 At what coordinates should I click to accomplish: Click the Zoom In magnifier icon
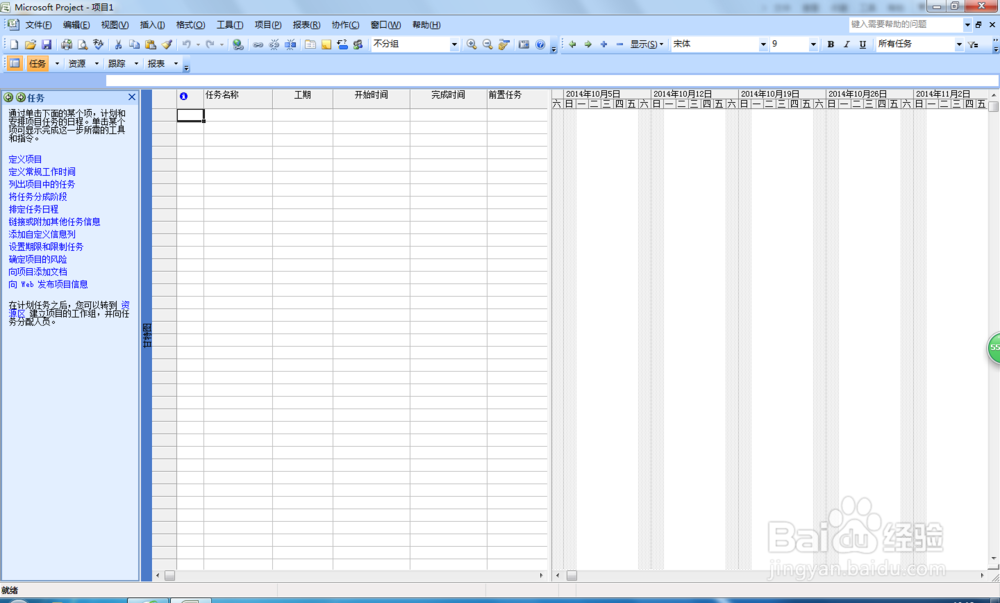(x=471, y=45)
